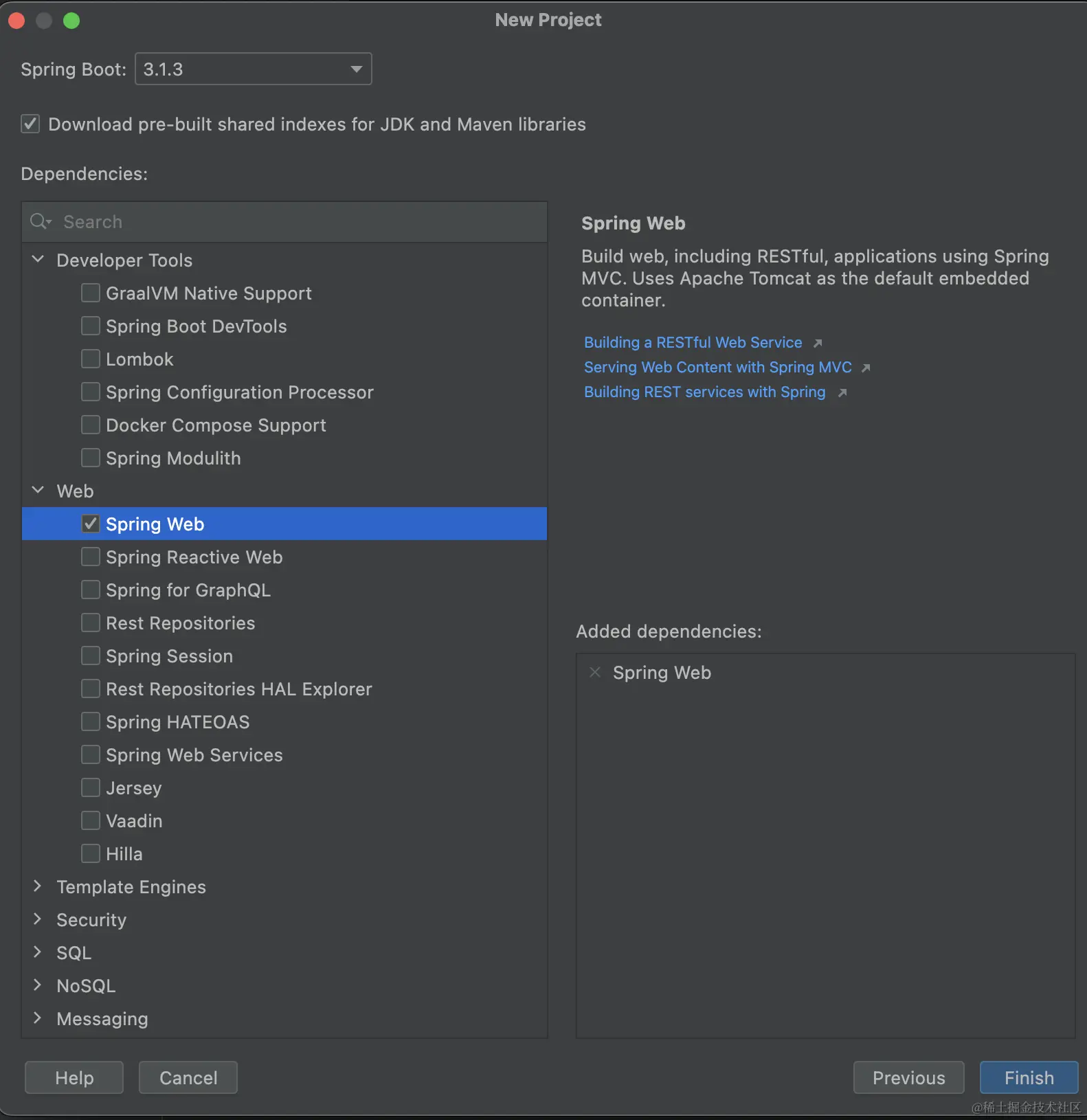Image resolution: width=1087 pixels, height=1120 pixels.
Task: Click external arrow beside Building a RESTful Web Service
Action: tap(818, 343)
